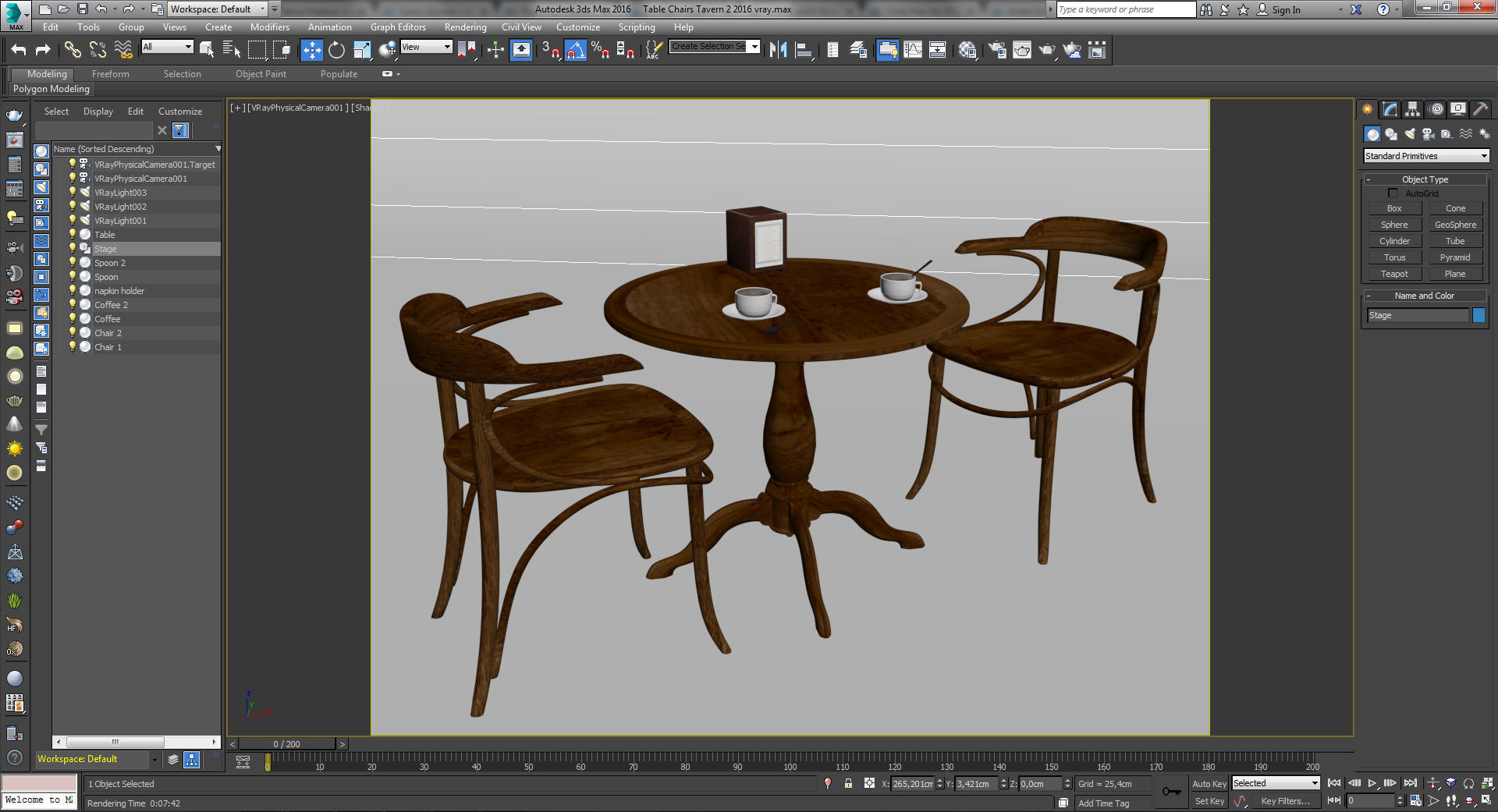Click the Select Object cursor icon

pos(207,50)
